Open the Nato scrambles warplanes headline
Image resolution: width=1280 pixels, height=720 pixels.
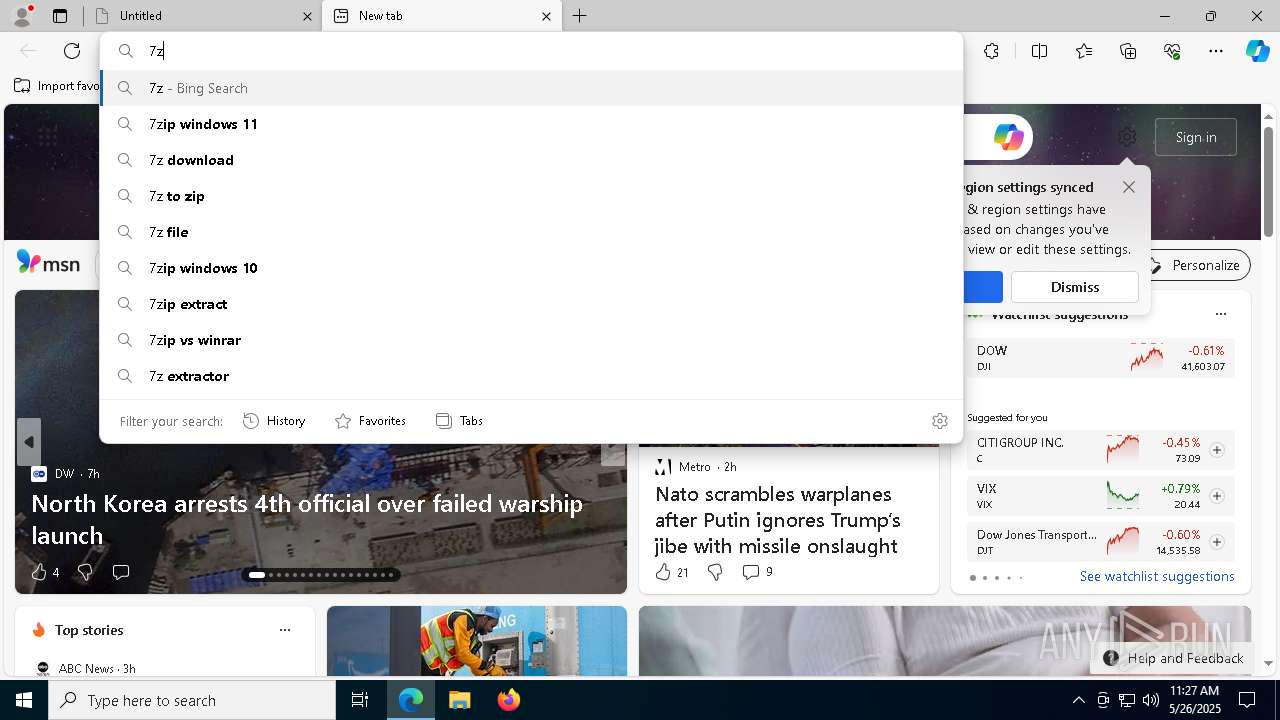pos(778,520)
